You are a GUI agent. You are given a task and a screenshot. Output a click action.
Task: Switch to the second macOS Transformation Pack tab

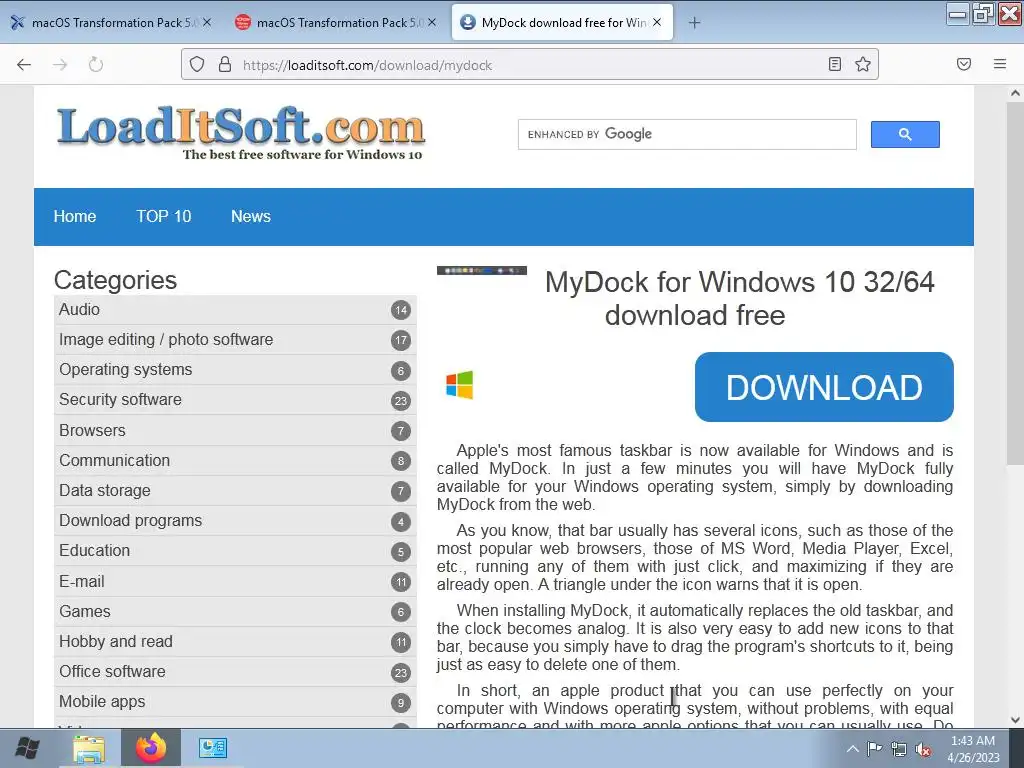(334, 22)
